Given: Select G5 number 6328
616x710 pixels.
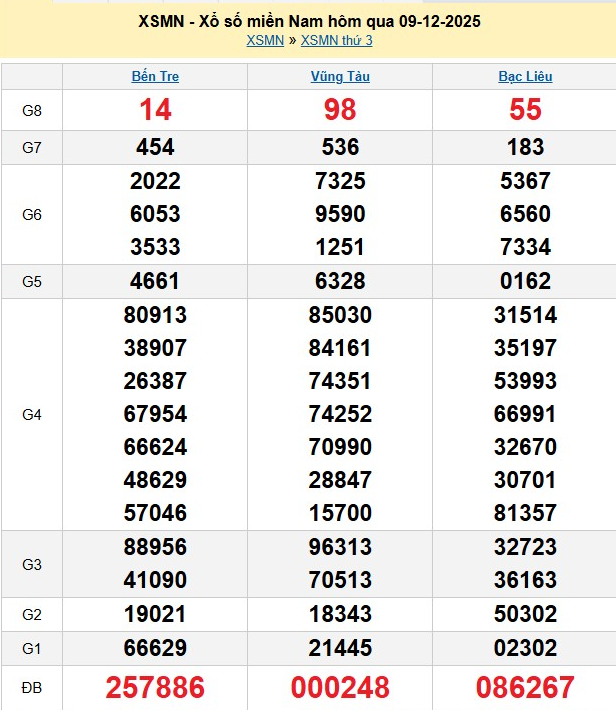Looking at the screenshot, I should click(340, 281).
